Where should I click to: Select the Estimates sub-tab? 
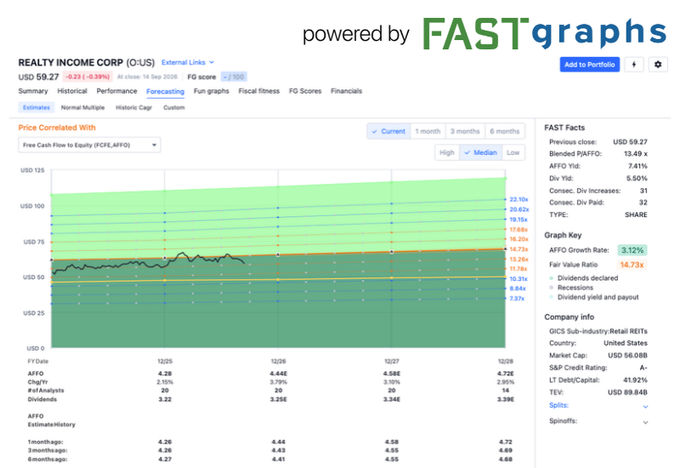coord(36,108)
